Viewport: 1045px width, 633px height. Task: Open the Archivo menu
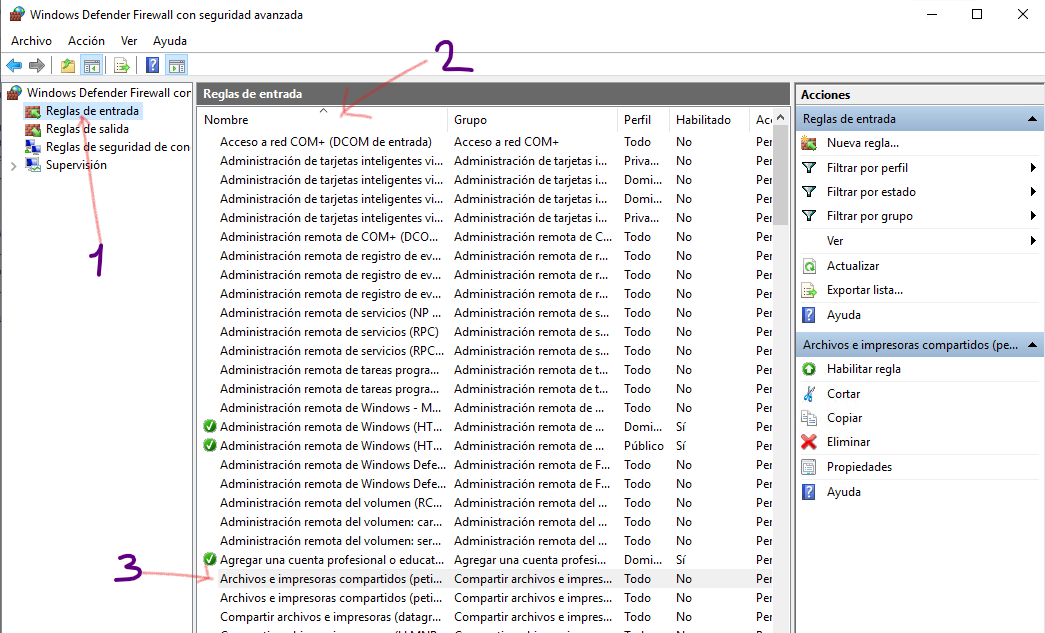pyautogui.click(x=31, y=41)
